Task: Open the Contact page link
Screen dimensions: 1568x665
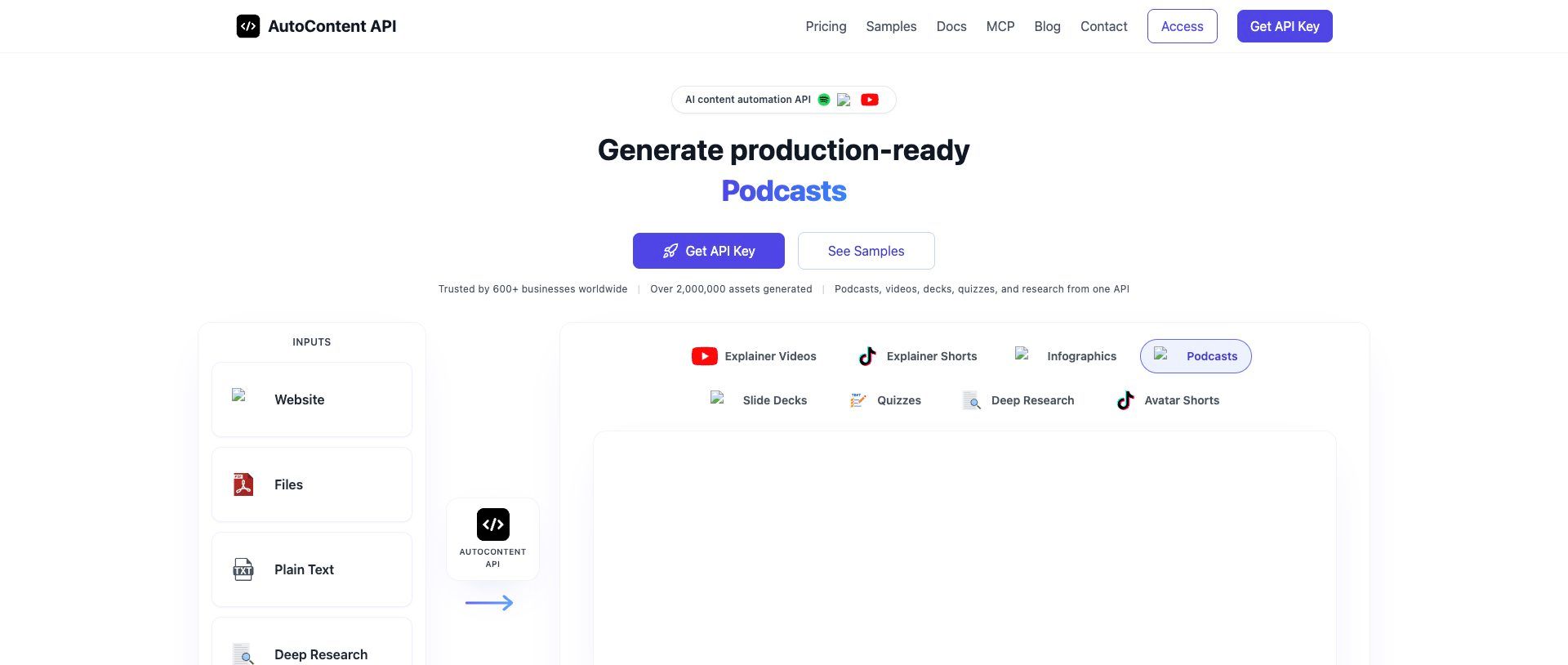Action: point(1103,26)
